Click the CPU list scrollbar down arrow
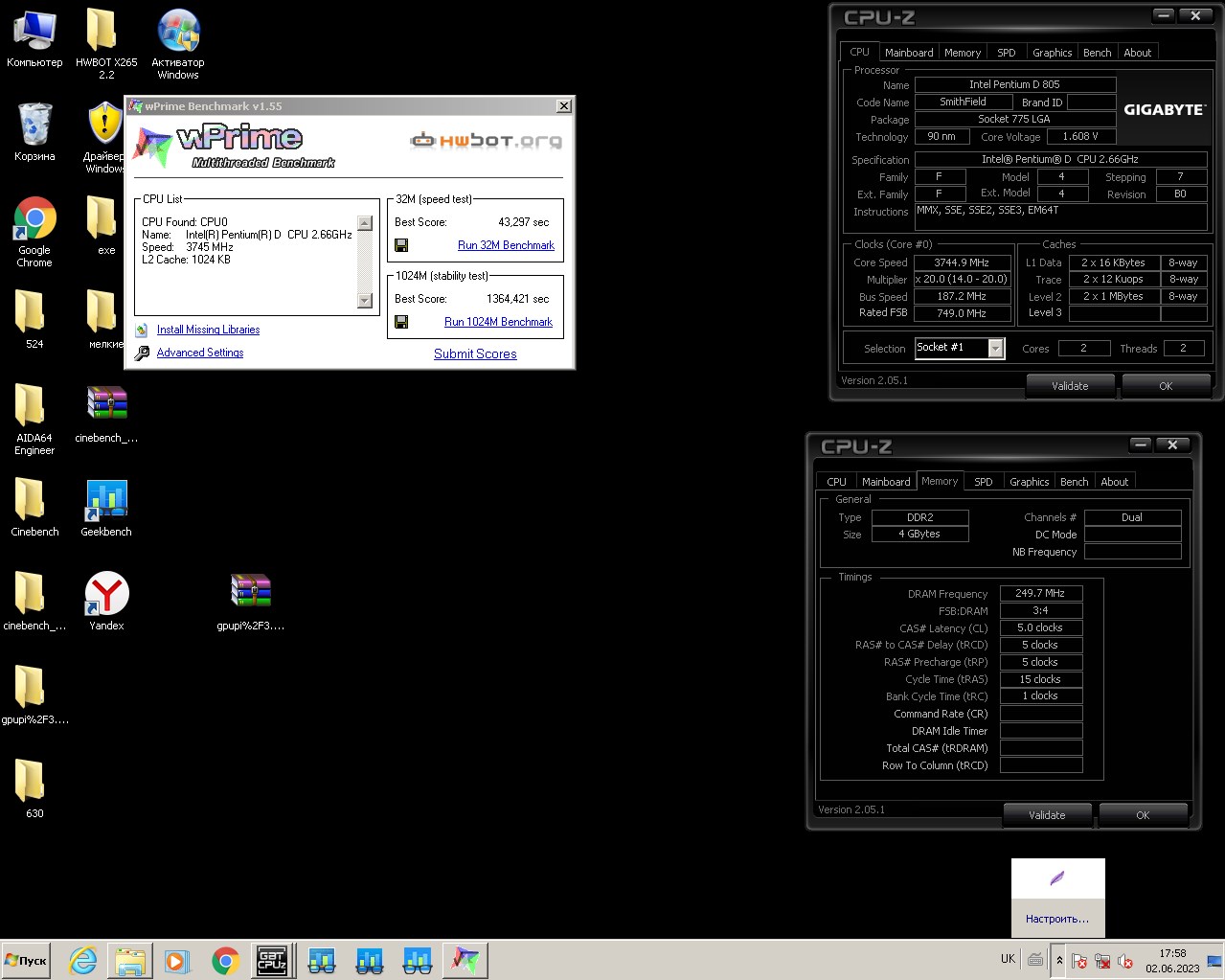The height and width of the screenshot is (980, 1225). (364, 301)
